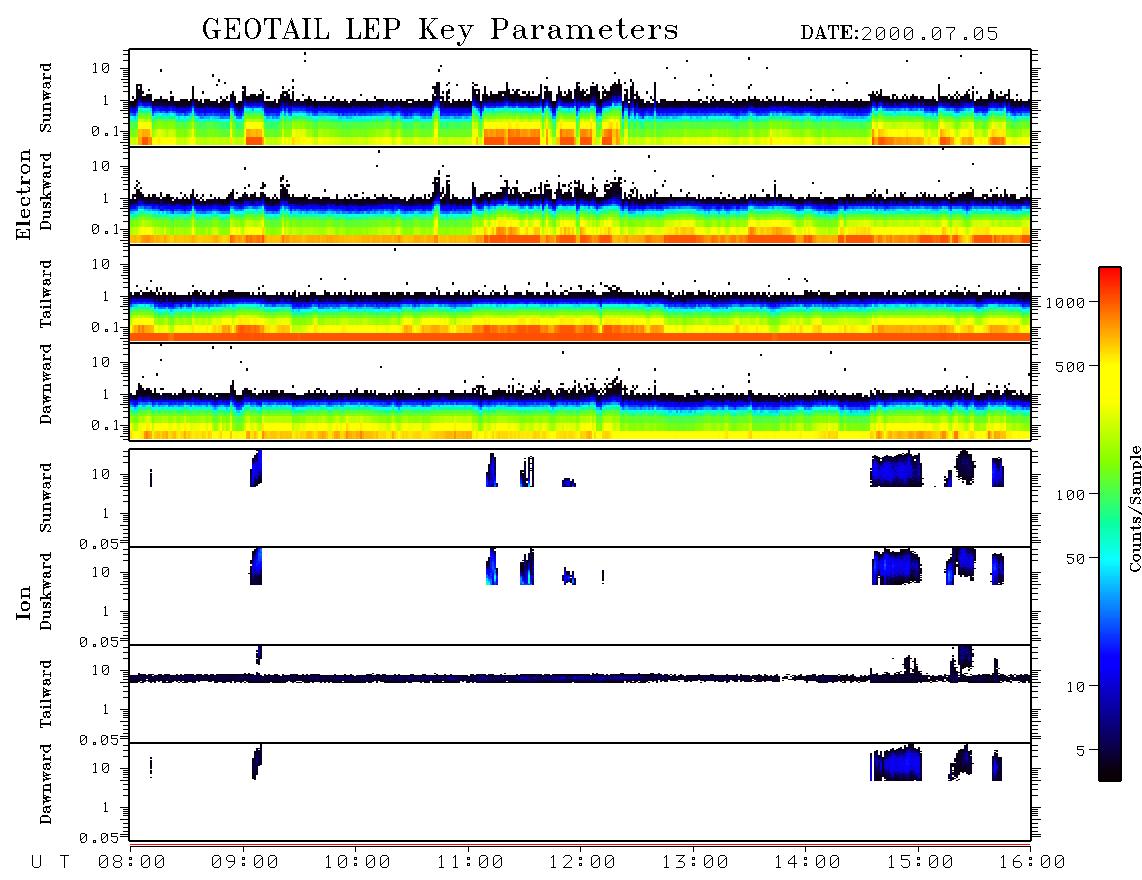This screenshot has height=880, width=1142.
Task: Click the 50 value on the color bar scale
Action: click(1075, 559)
